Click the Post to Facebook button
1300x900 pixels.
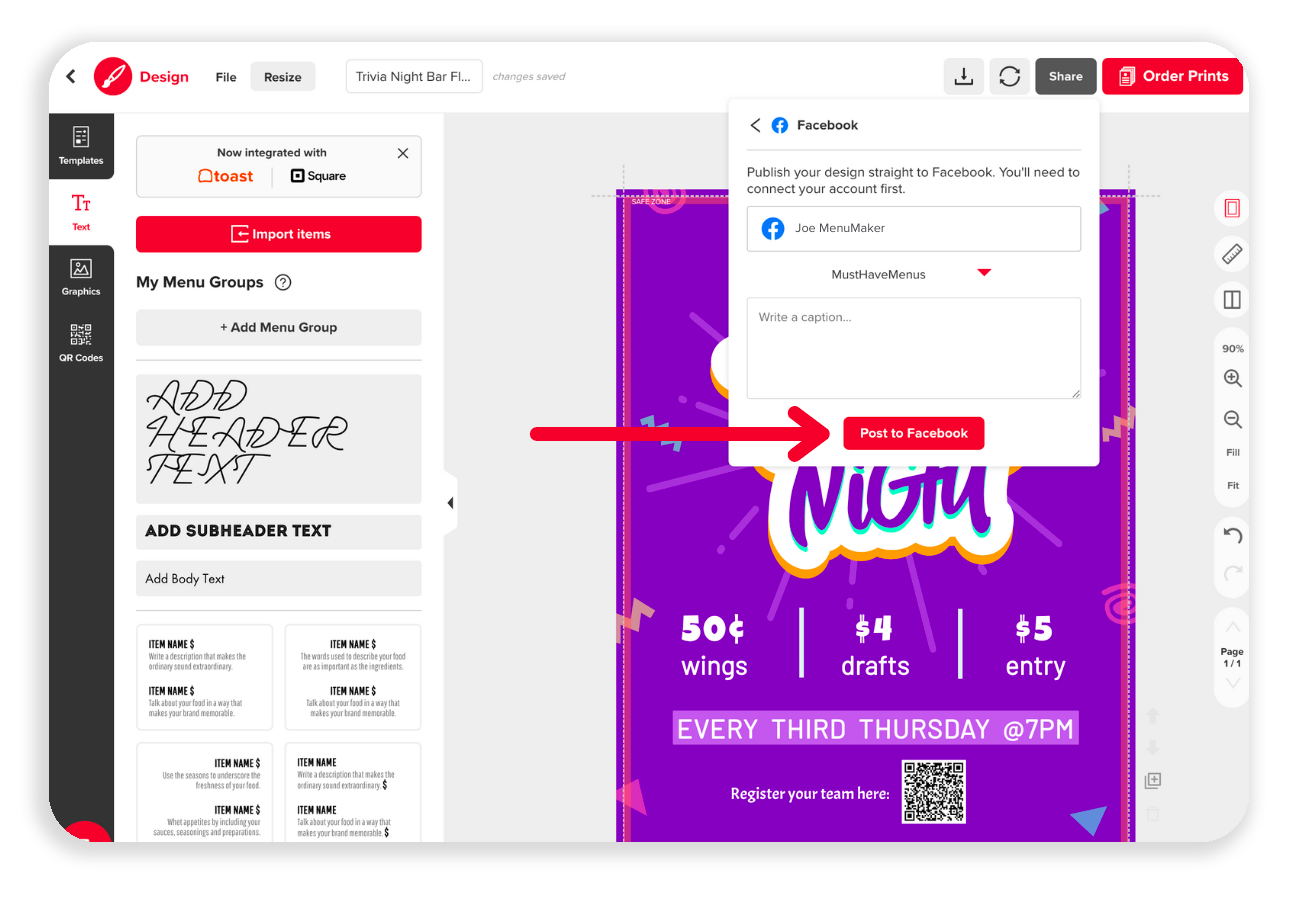[914, 433]
